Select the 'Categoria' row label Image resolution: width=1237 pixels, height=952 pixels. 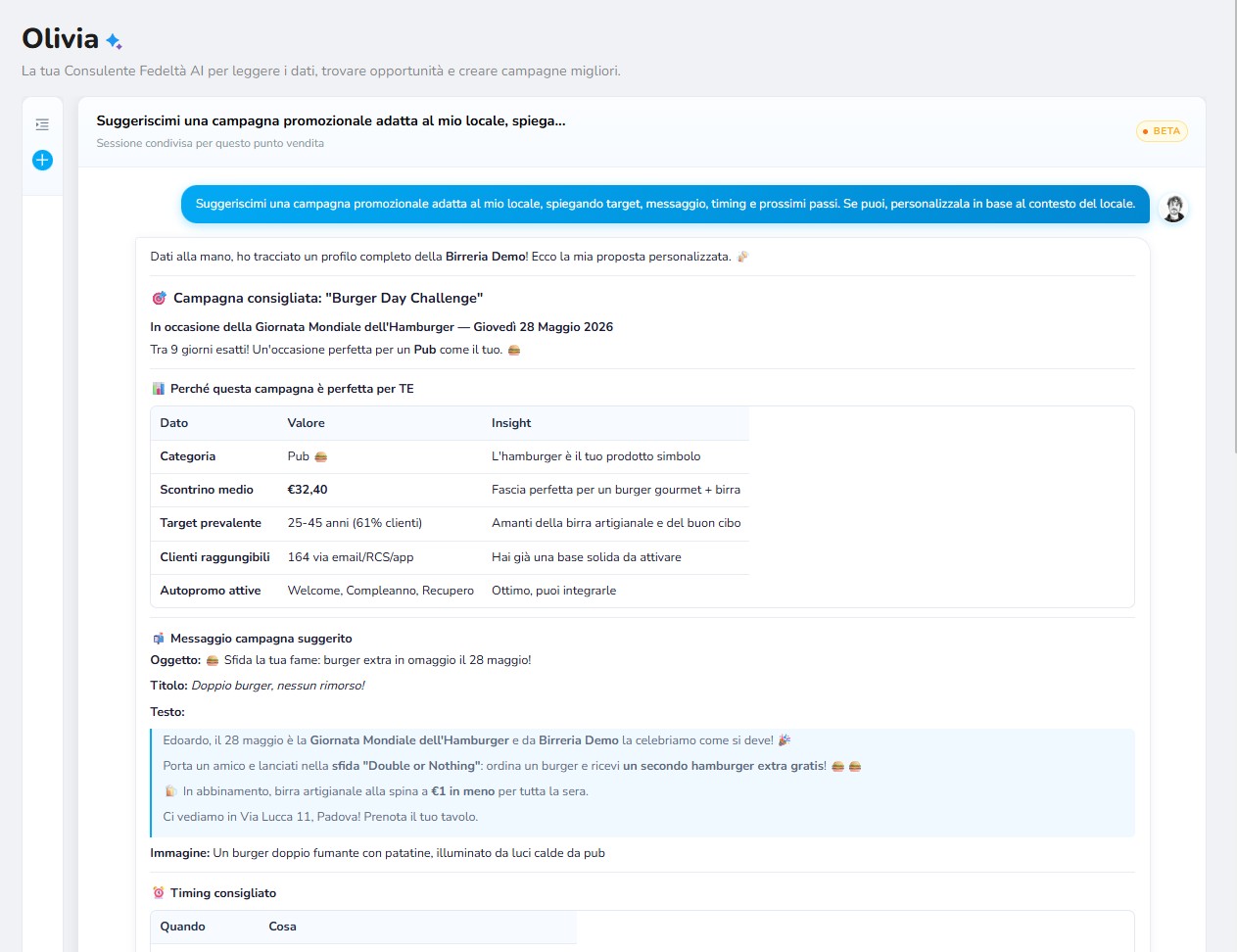click(x=188, y=456)
